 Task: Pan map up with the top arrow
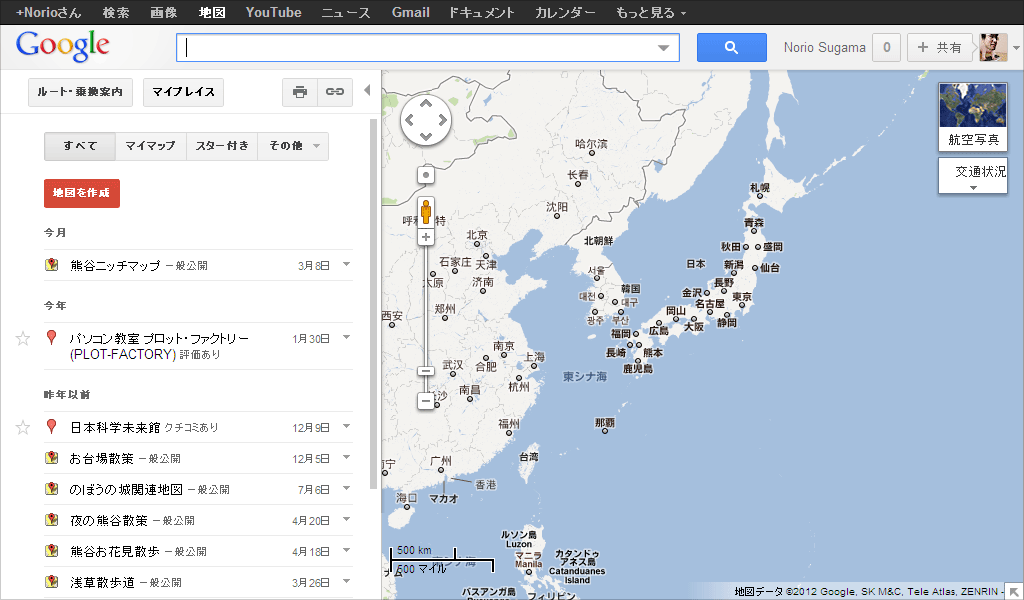pyautogui.click(x=426, y=103)
